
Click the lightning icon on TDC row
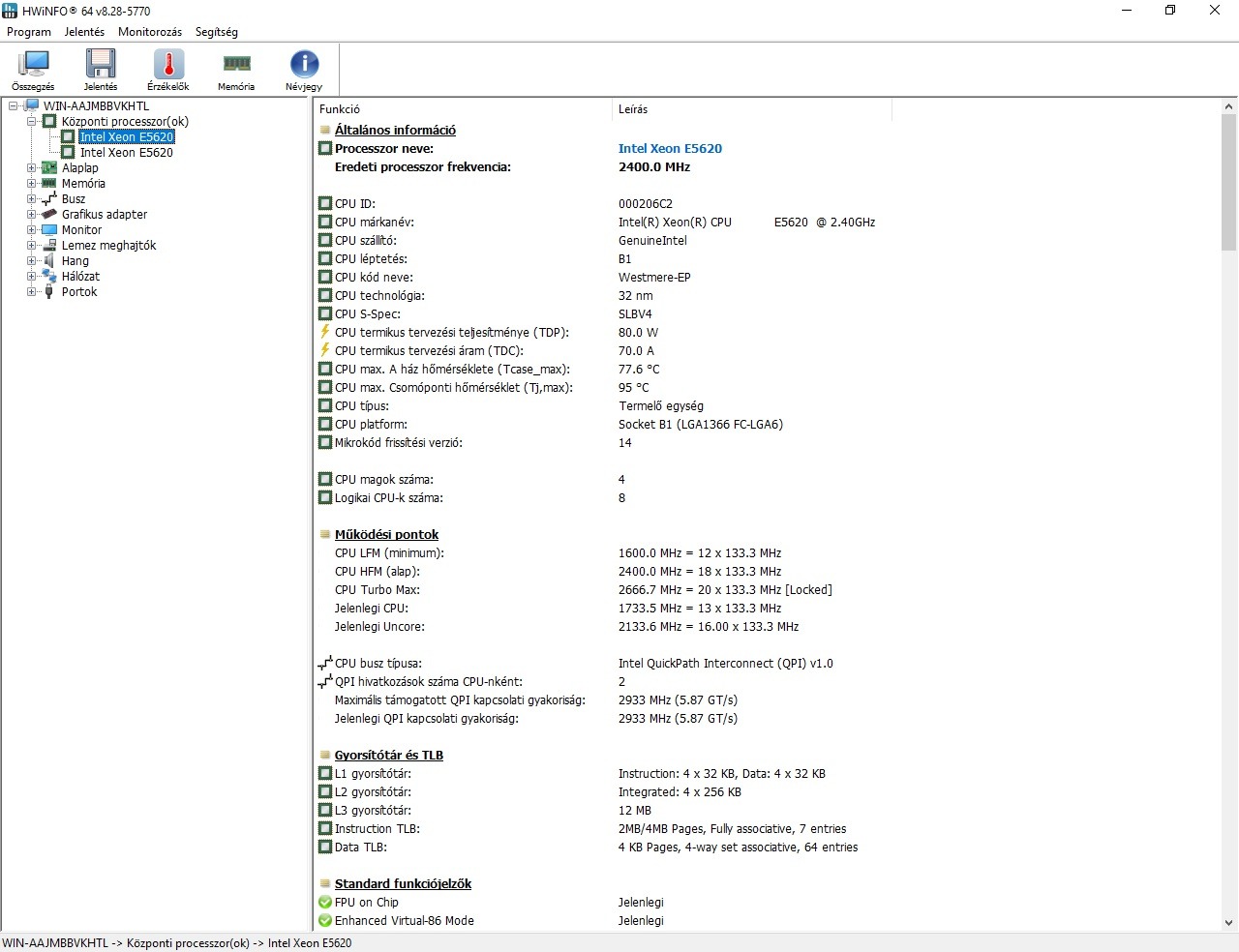click(x=325, y=350)
